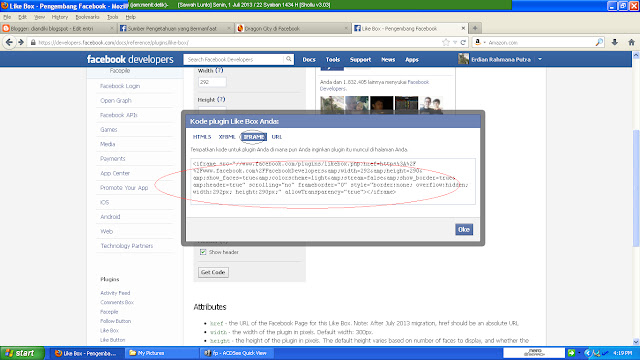Open App Center sidebar link

pyautogui.click(x=115, y=173)
